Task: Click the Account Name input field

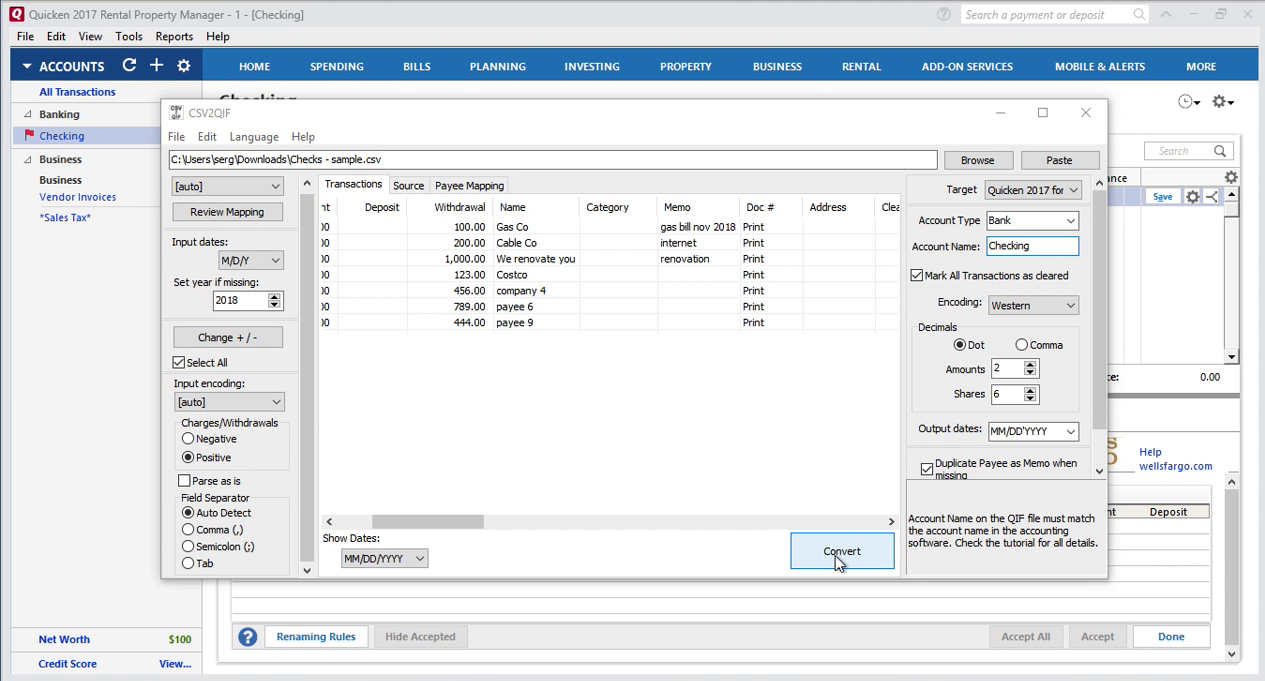Action: pos(1032,246)
